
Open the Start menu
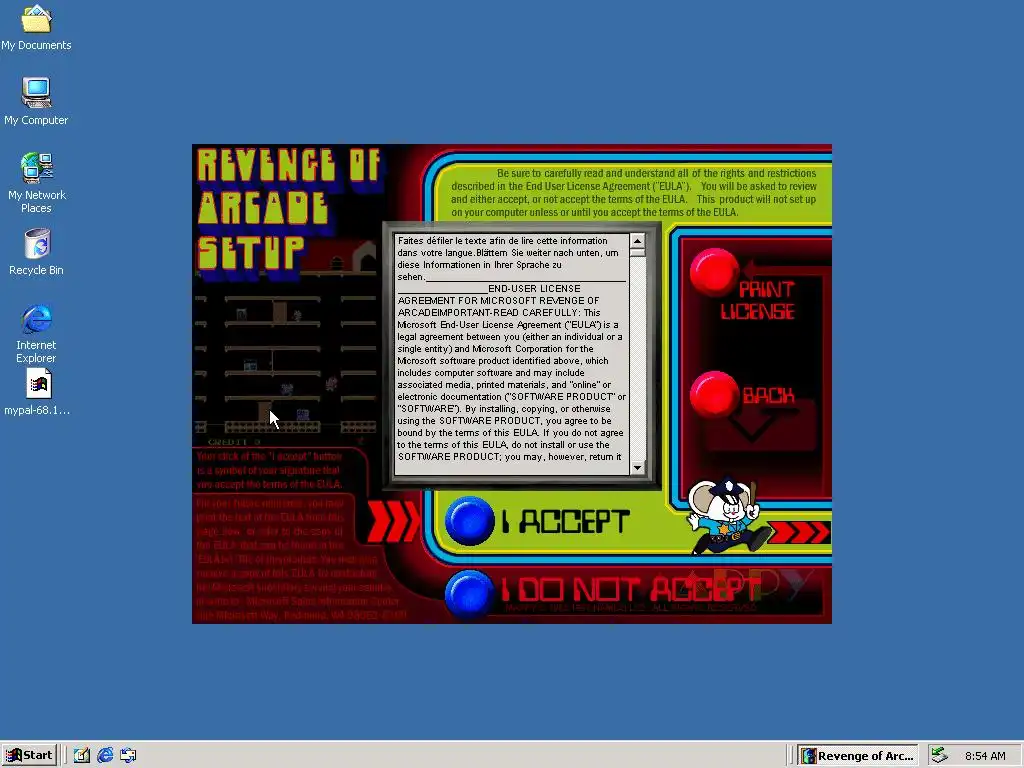29,756
